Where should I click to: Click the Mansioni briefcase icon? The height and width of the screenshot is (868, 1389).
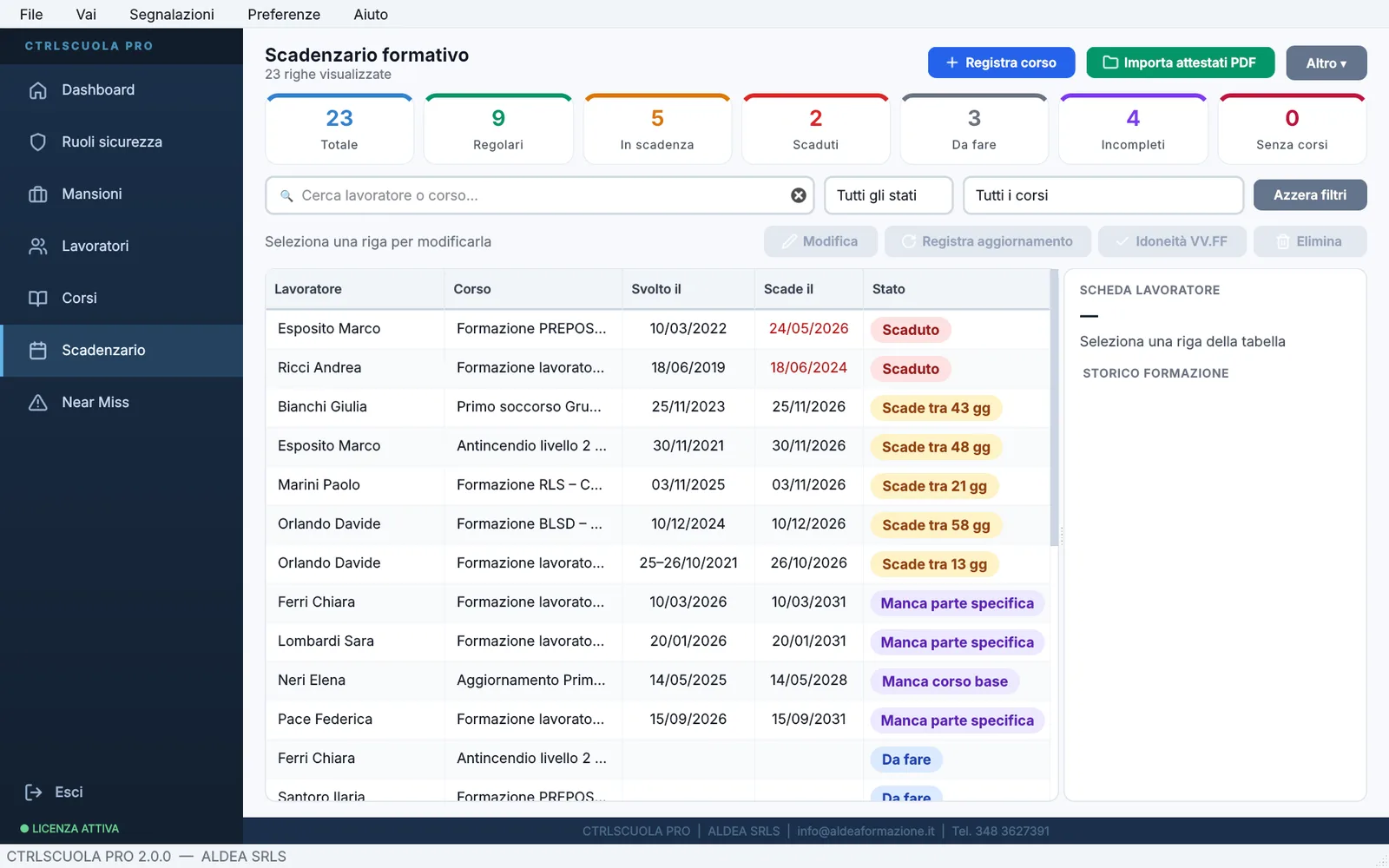[37, 194]
